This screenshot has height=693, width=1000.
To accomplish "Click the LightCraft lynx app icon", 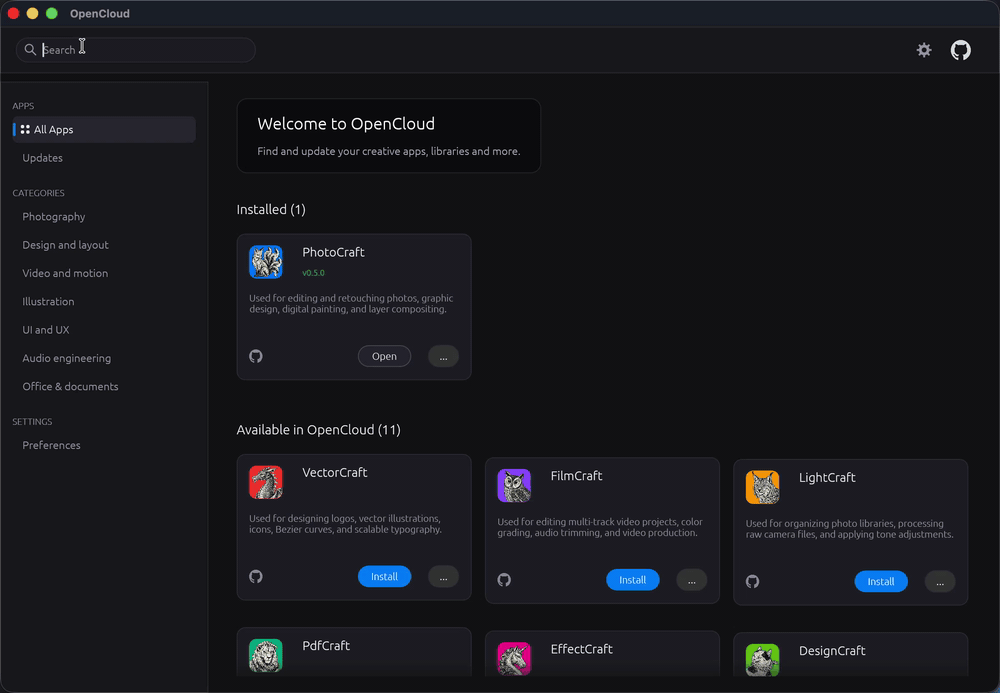I will pyautogui.click(x=762, y=487).
